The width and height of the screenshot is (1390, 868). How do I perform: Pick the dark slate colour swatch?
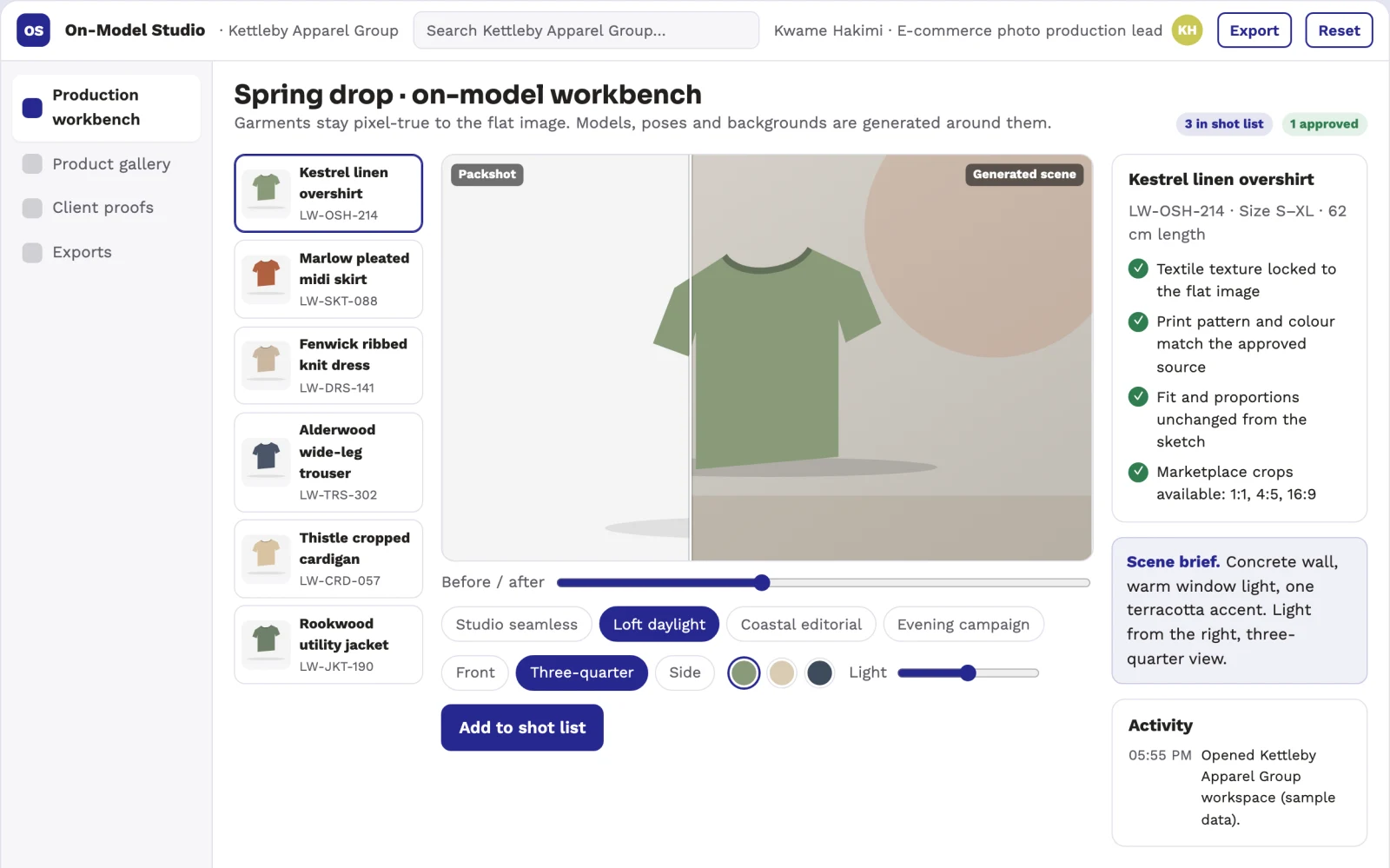point(819,673)
